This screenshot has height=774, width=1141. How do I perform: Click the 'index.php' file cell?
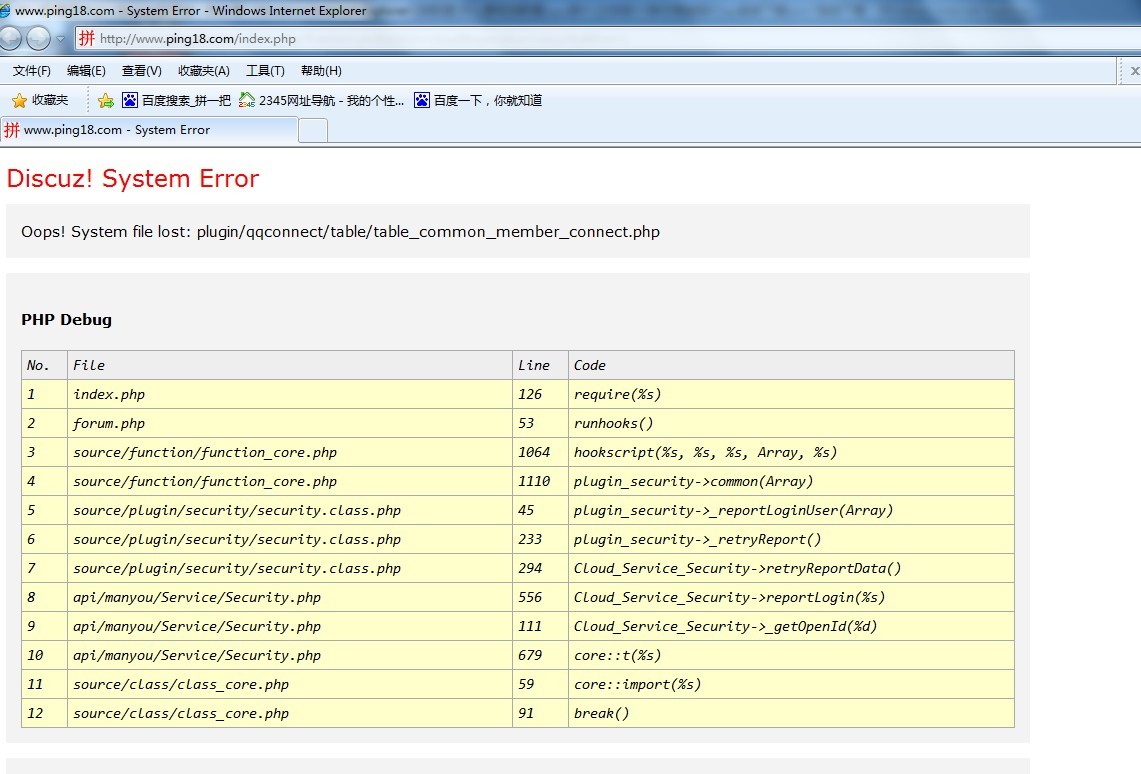[290, 394]
